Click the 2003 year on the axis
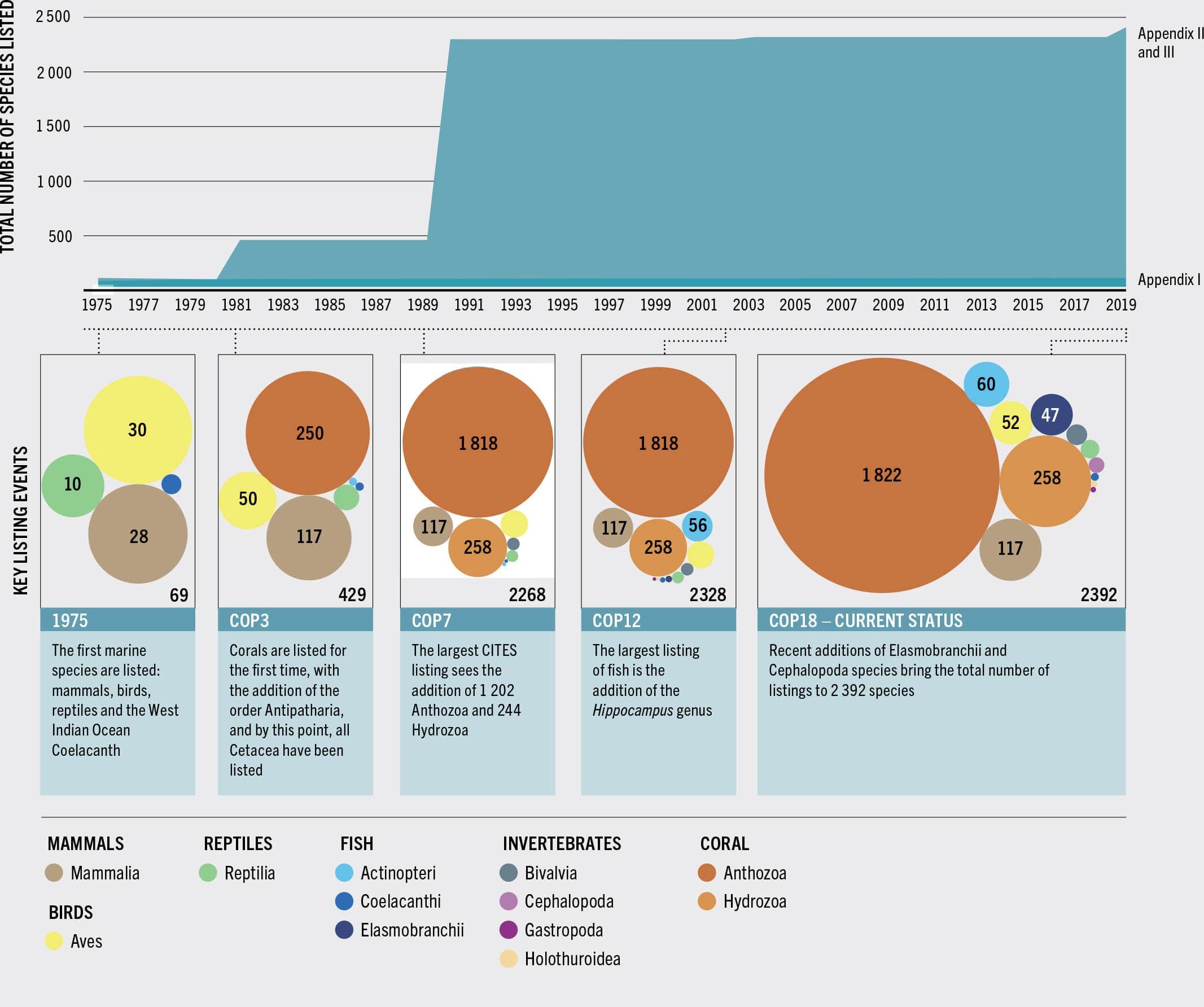Image resolution: width=1204 pixels, height=1007 pixels. pos(748,304)
